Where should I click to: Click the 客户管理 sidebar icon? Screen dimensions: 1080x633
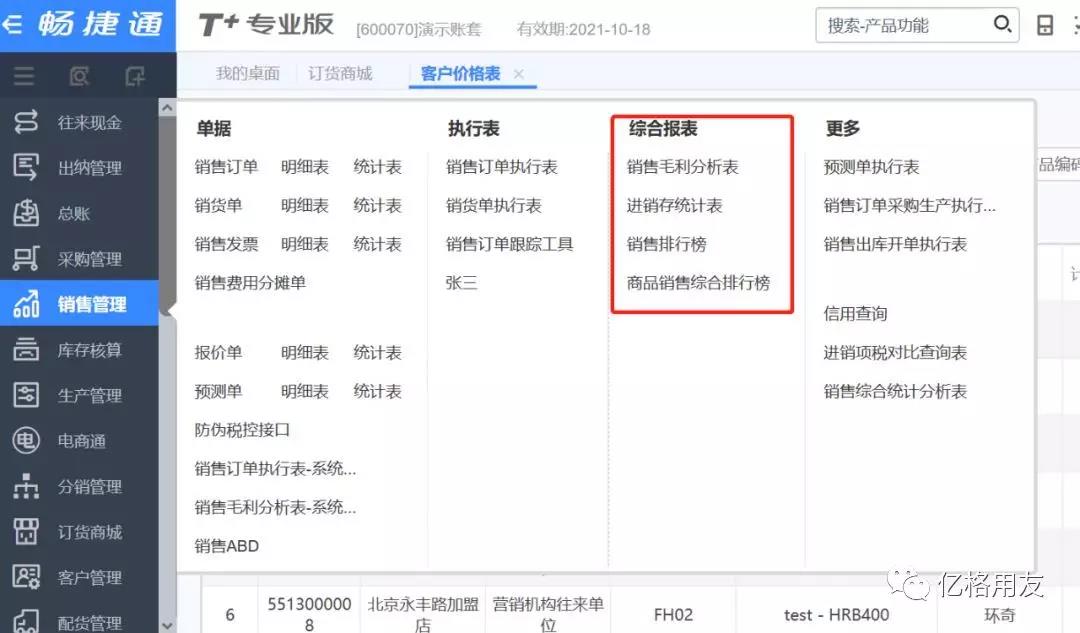click(26, 577)
